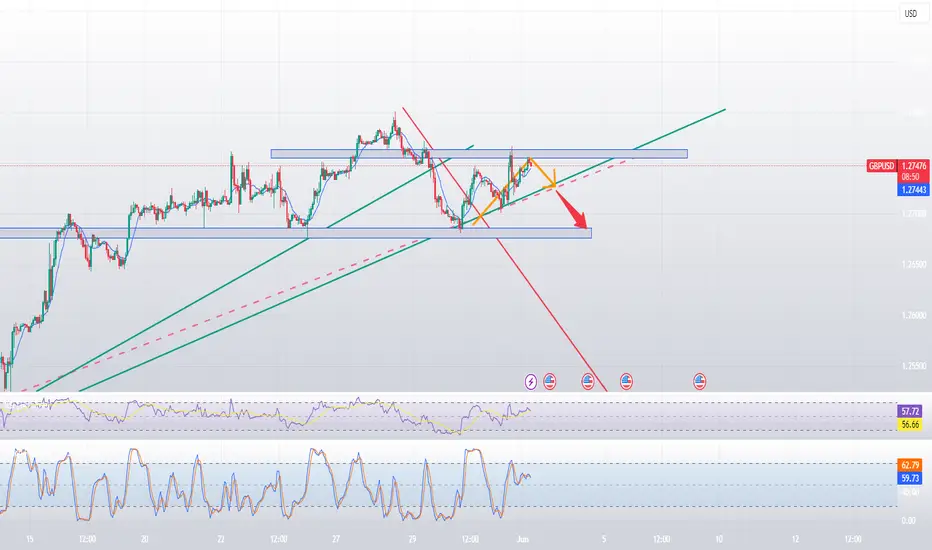Open the purple lightning event icon
The height and width of the screenshot is (550, 932).
(531, 381)
